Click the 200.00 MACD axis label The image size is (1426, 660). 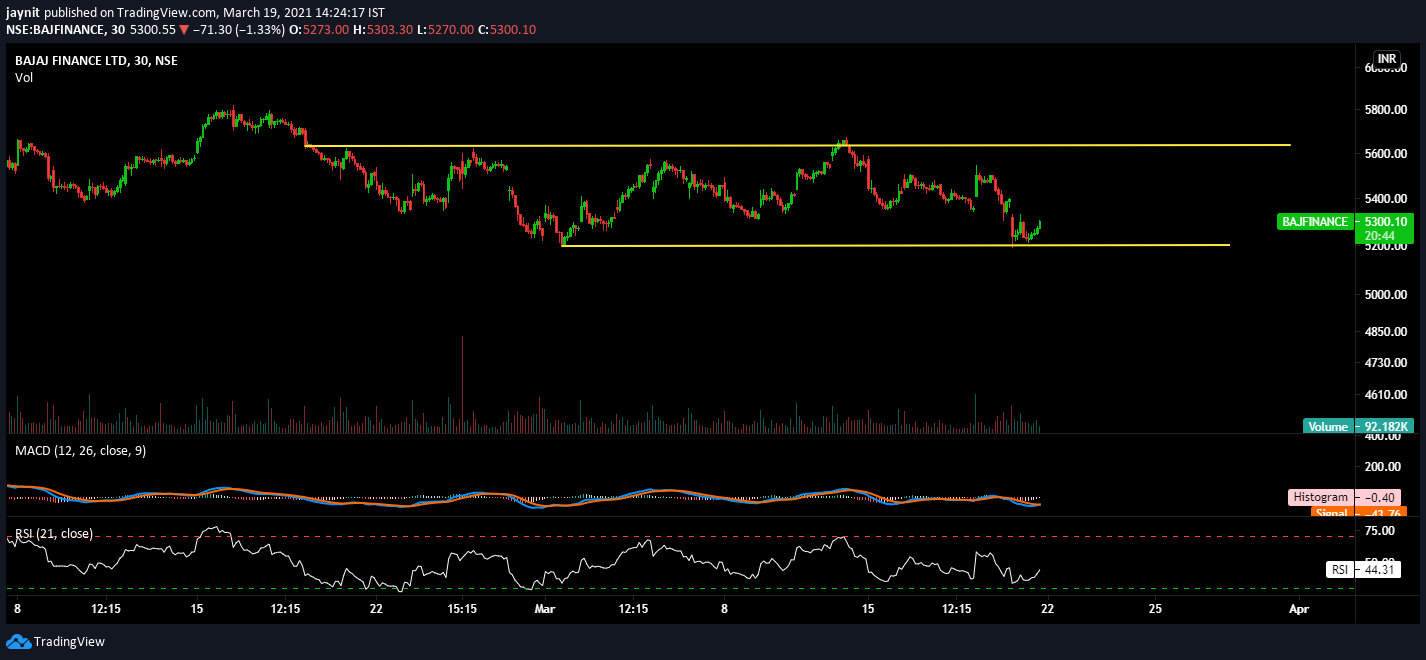tap(1385, 467)
